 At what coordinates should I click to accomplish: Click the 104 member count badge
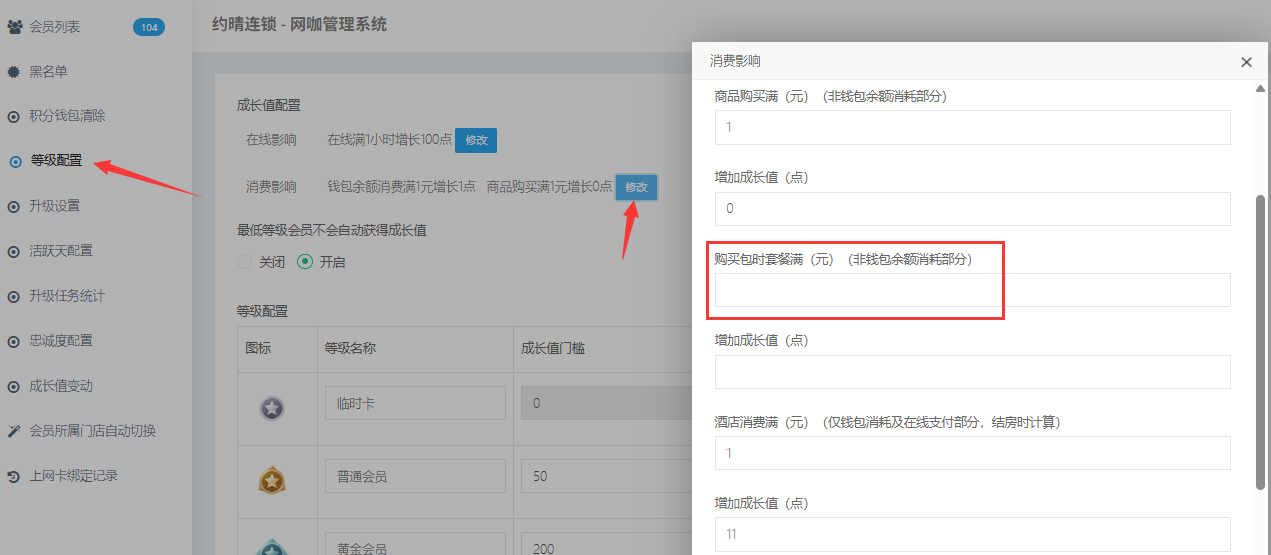149,27
